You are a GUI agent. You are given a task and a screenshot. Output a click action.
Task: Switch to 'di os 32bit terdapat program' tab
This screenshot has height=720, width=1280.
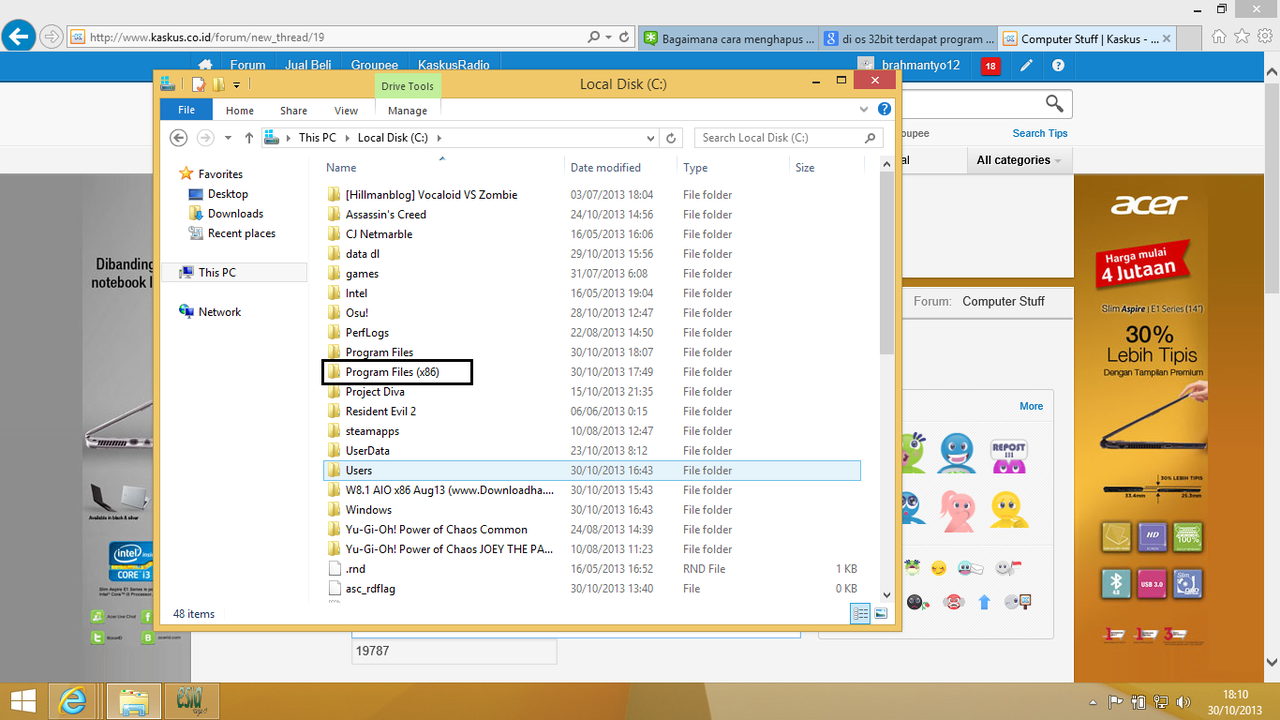tap(907, 39)
